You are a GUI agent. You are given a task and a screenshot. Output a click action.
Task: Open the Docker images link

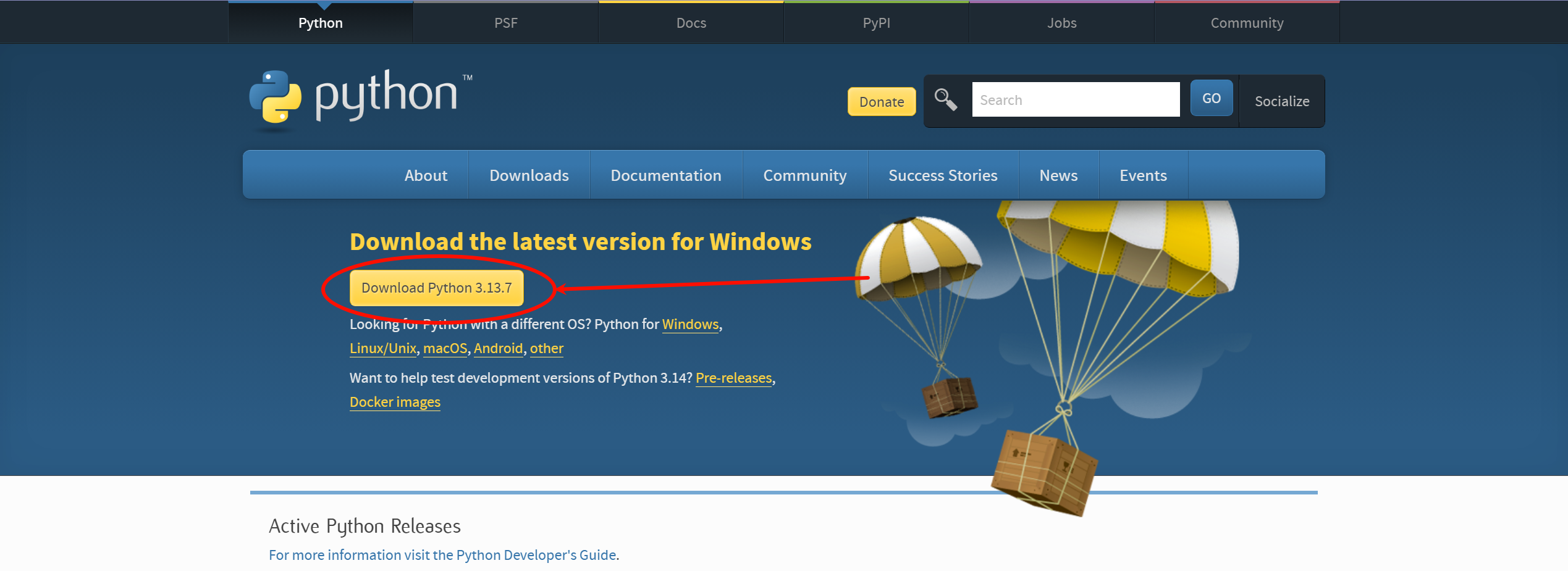[x=395, y=402]
